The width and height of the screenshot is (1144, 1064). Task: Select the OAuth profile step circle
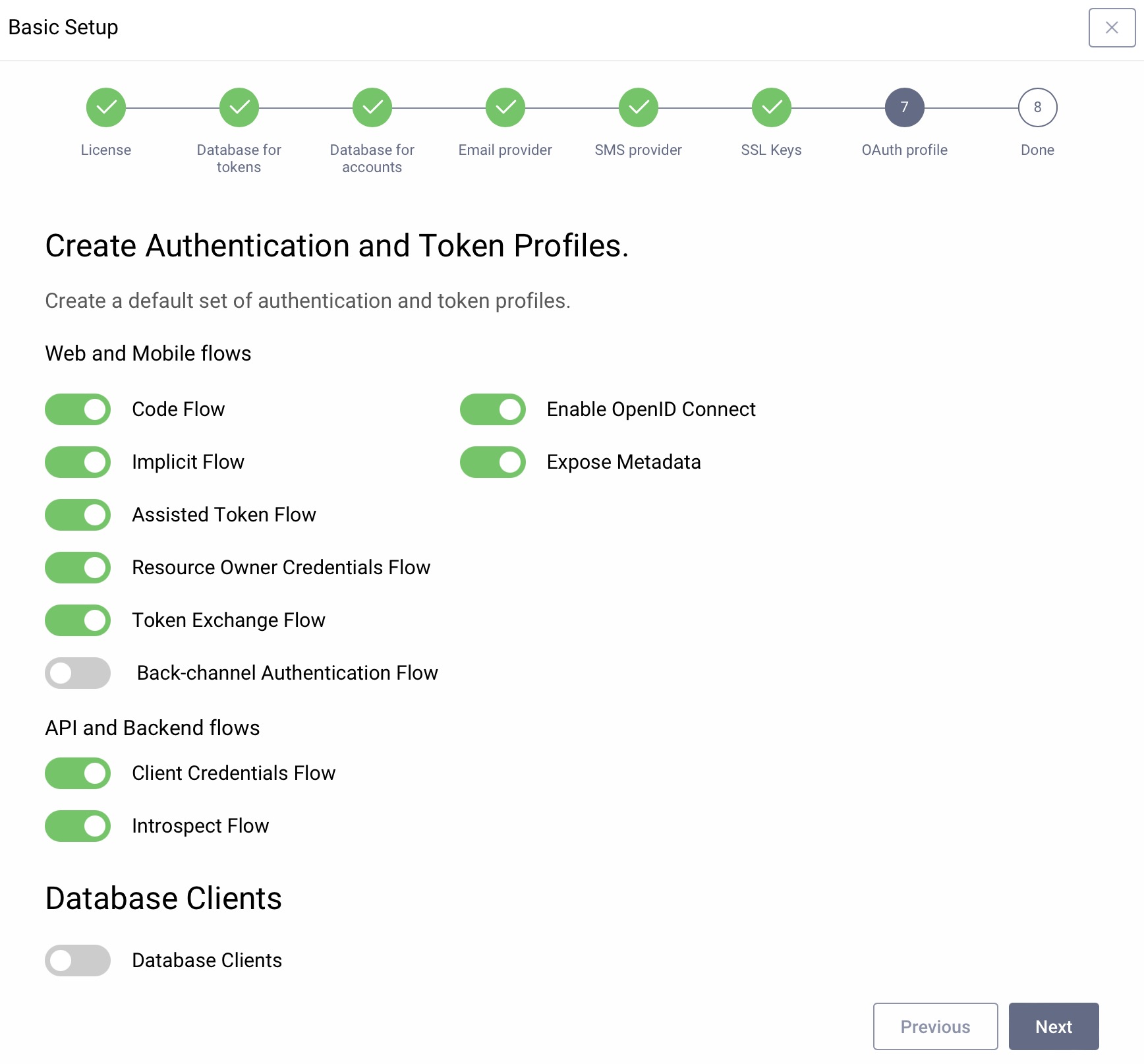[x=904, y=107]
